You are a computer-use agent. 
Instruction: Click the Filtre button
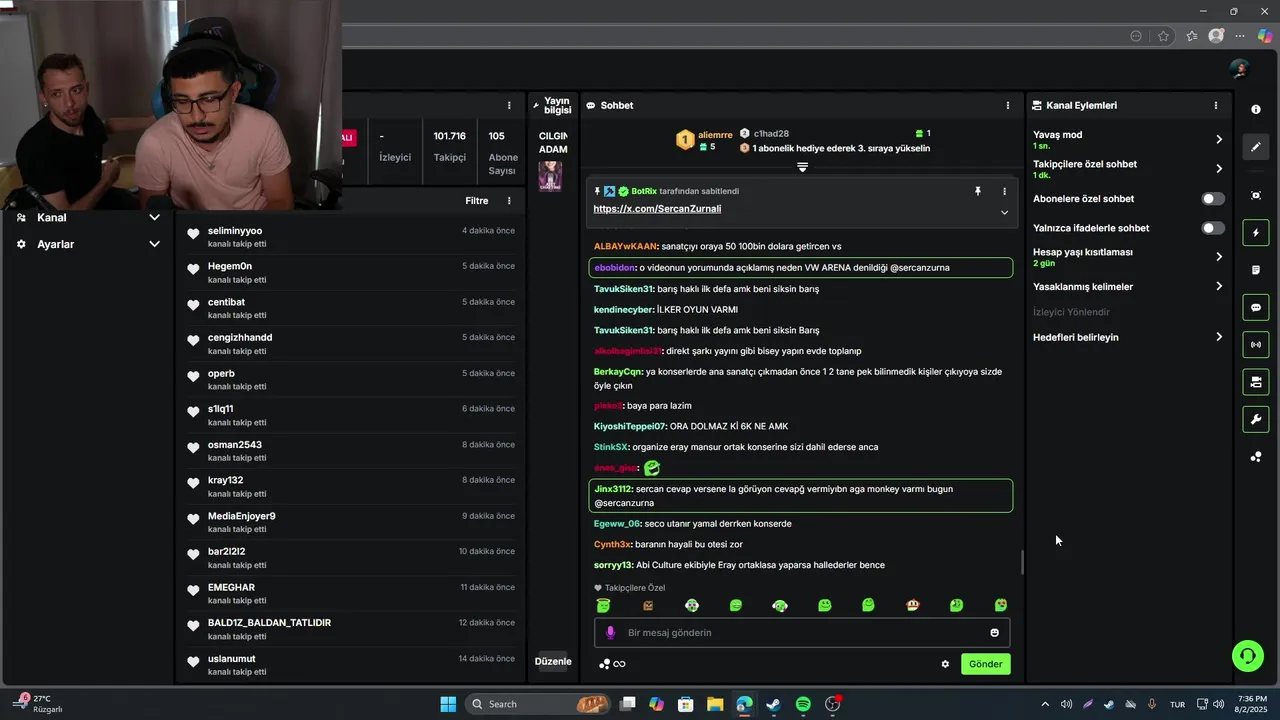[x=477, y=201]
